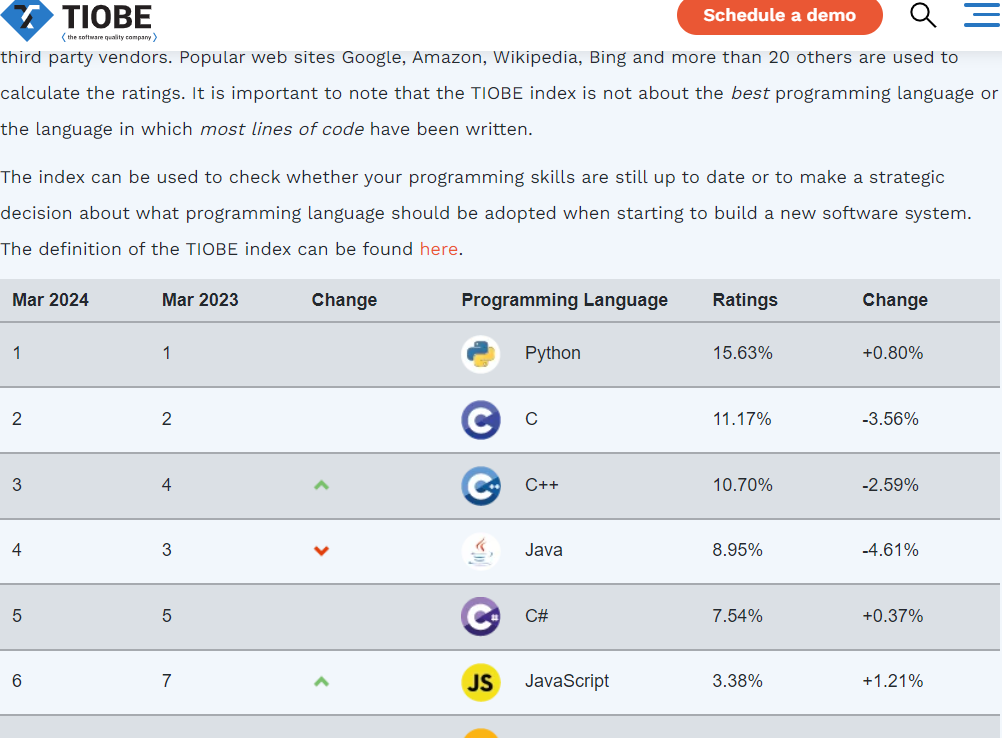Click the +0.80% change value
Screen dimensions: 1002x738
tap(893, 353)
